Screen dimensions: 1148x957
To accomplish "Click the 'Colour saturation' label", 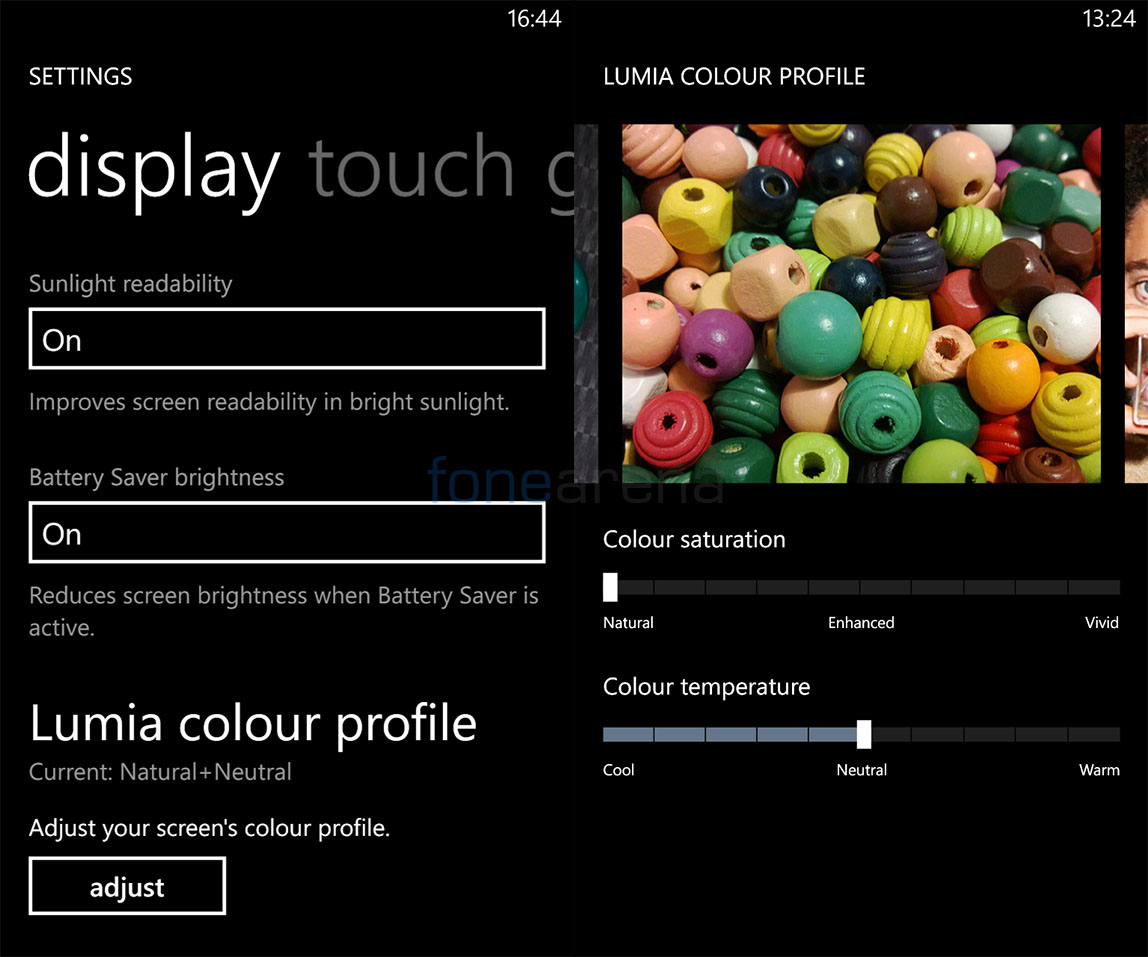I will (694, 540).
